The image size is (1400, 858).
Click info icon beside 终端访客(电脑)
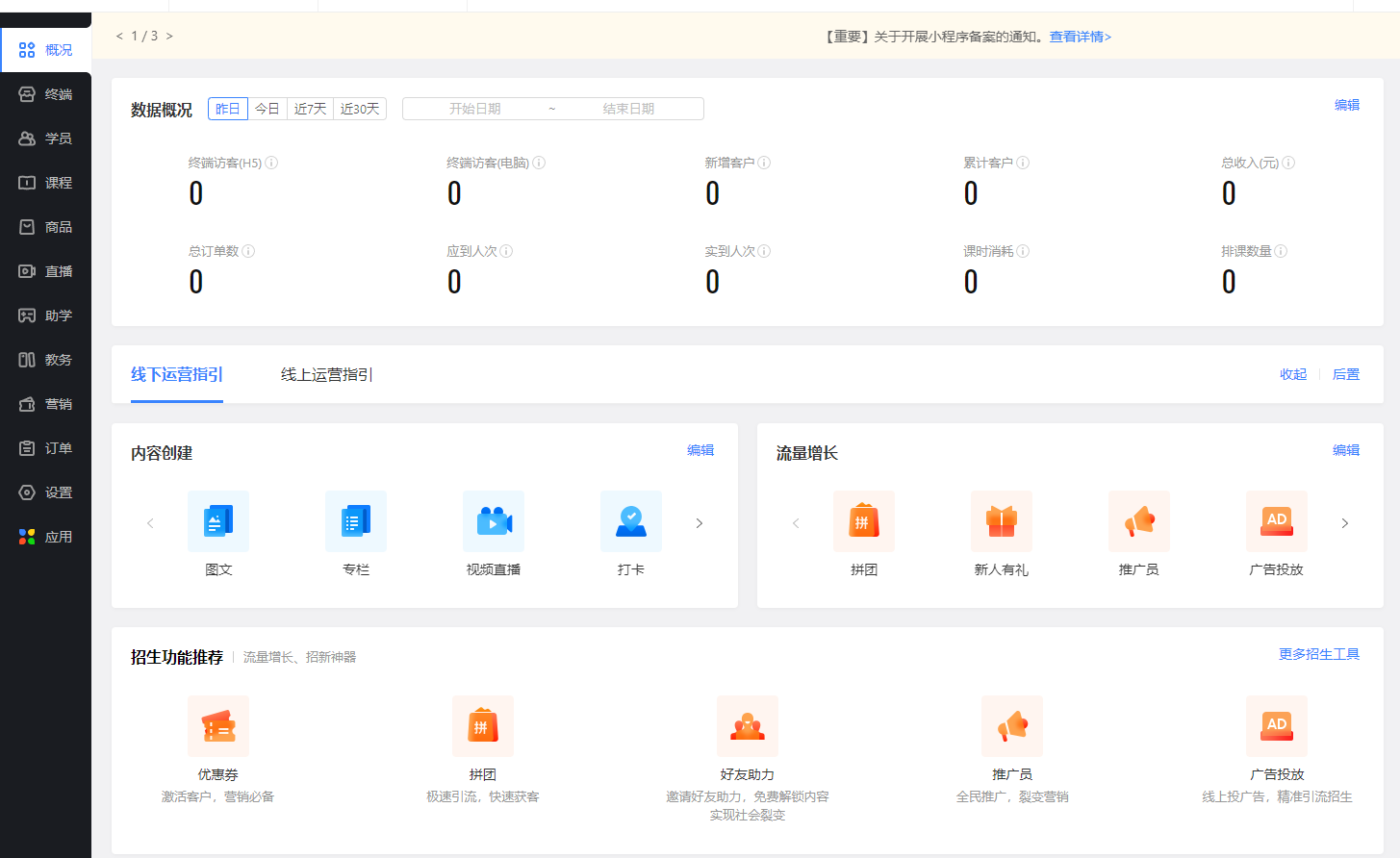coord(539,163)
